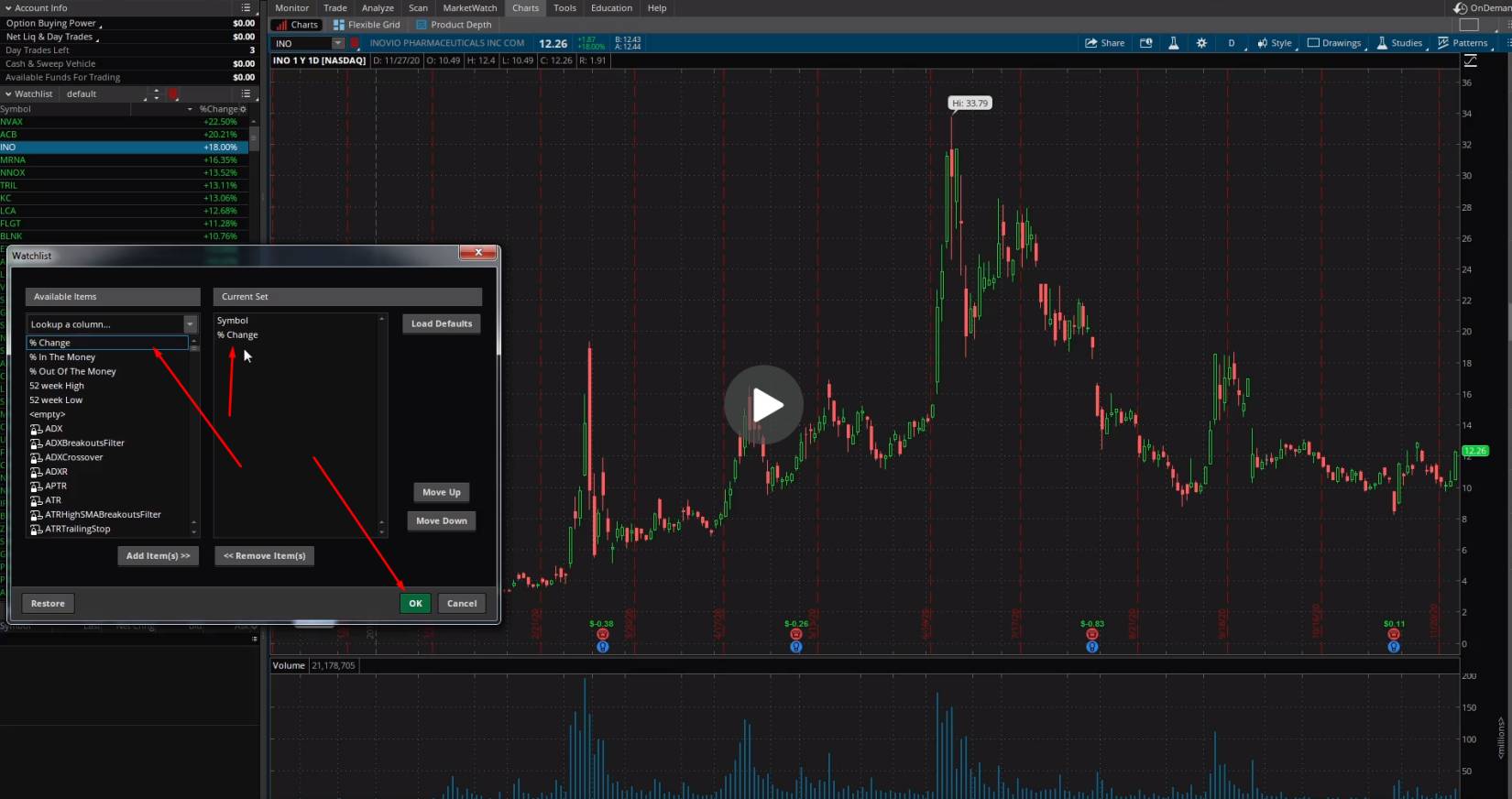Select the Flexible Grid subtab

coord(367,25)
